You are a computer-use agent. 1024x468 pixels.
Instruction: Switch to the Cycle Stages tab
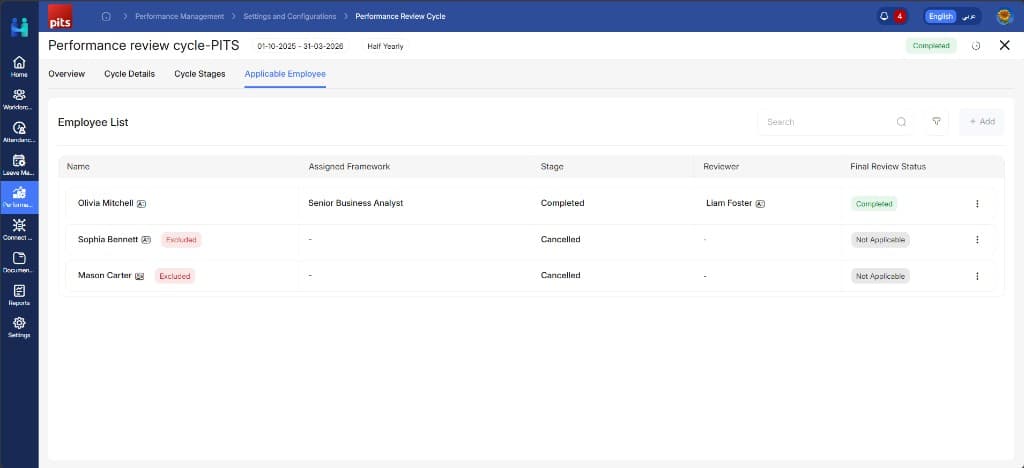200,74
